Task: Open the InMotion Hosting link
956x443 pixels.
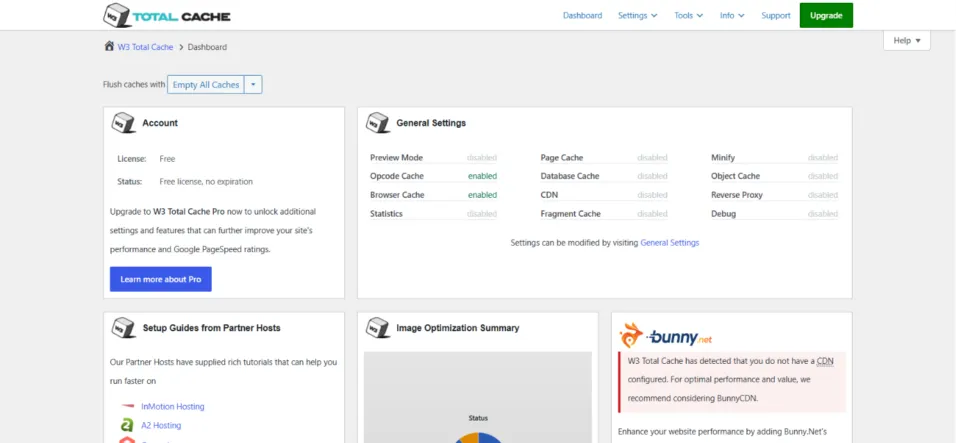Action: click(x=173, y=406)
